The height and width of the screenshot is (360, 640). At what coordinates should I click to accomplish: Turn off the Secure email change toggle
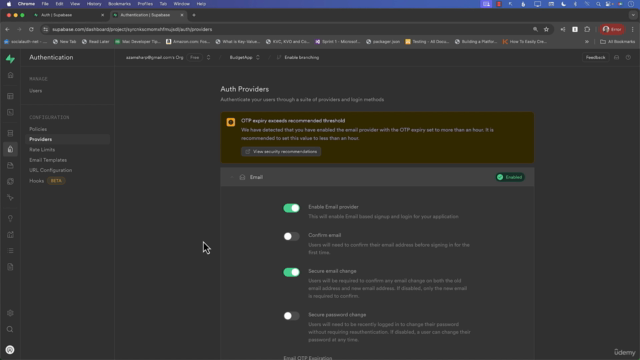[291, 272]
